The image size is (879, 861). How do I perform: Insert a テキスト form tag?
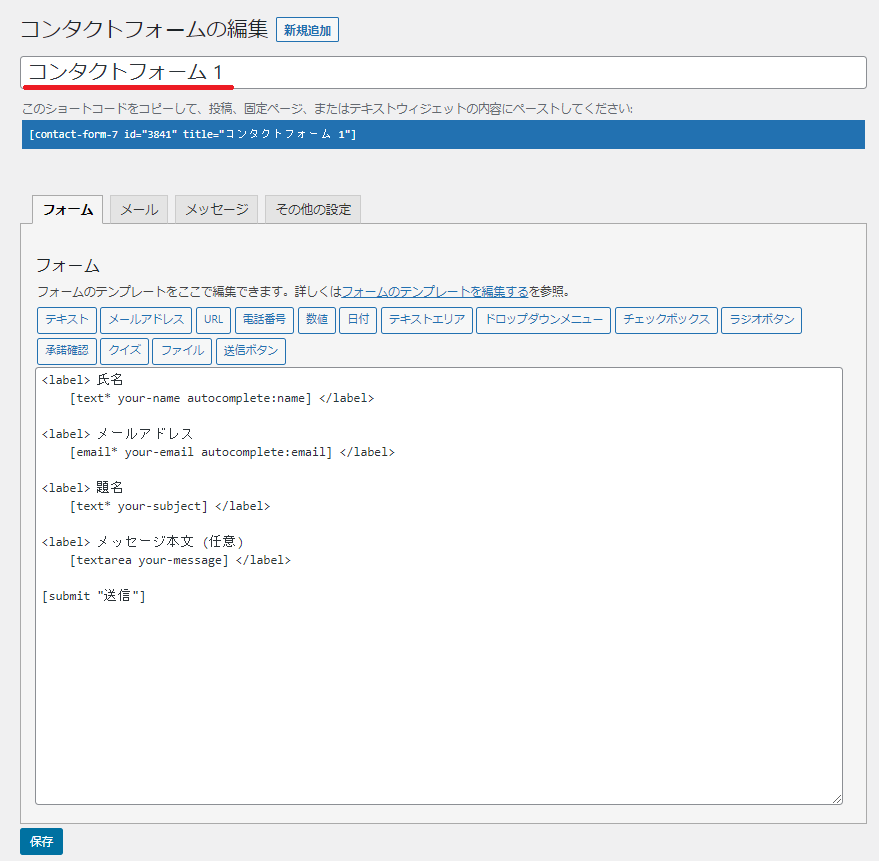tap(67, 320)
